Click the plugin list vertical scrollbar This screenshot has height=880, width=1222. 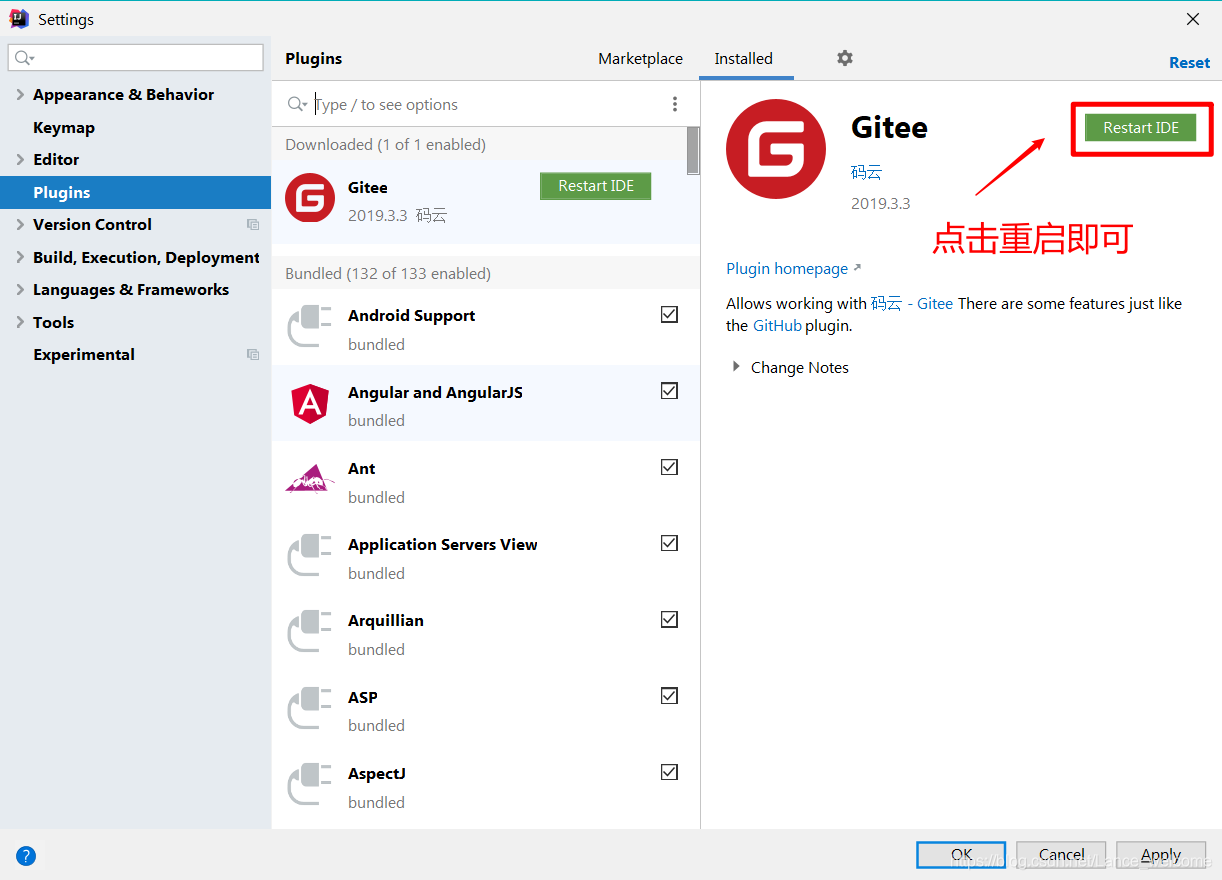[x=693, y=150]
